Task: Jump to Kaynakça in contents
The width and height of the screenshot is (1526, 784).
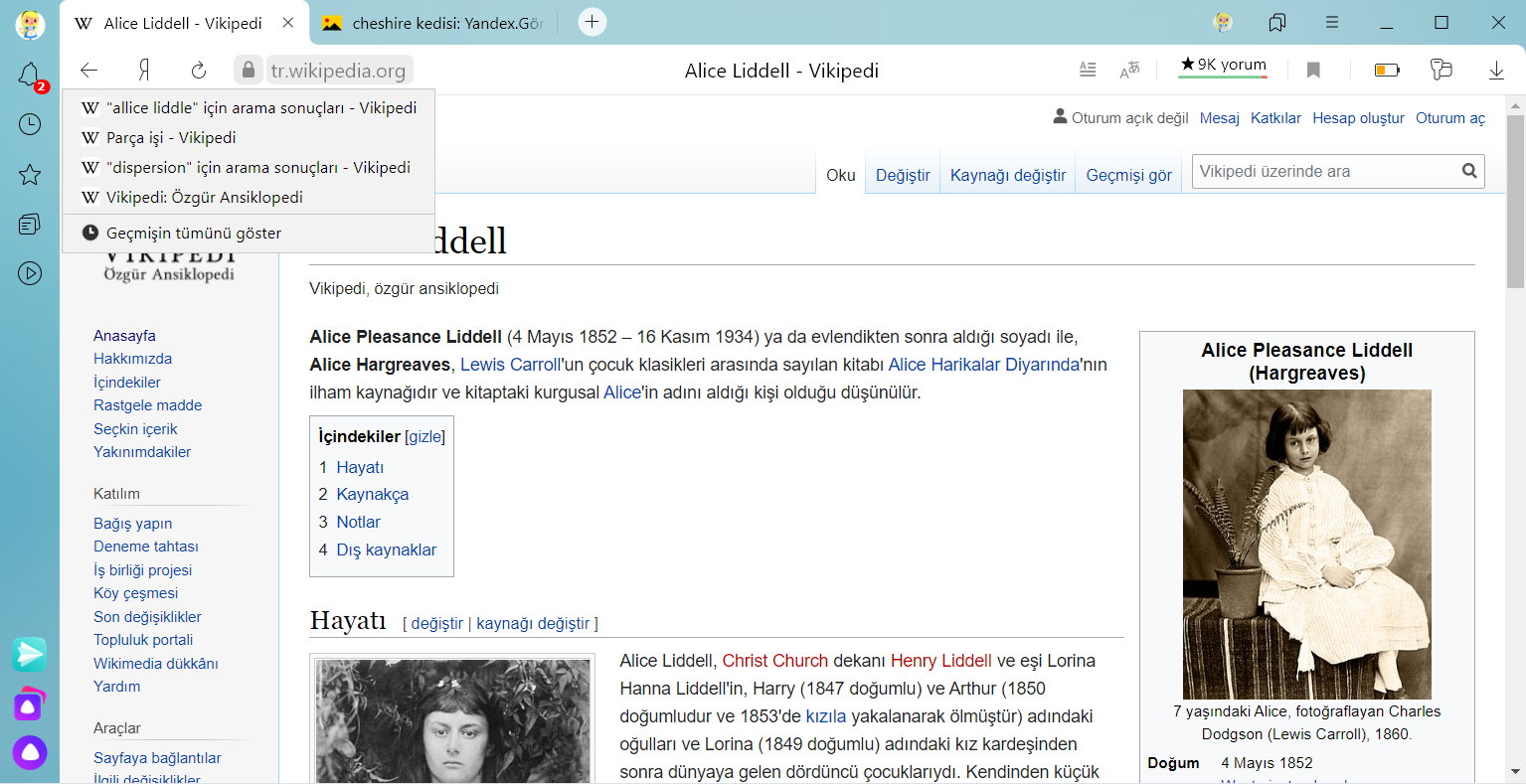Action: (372, 494)
